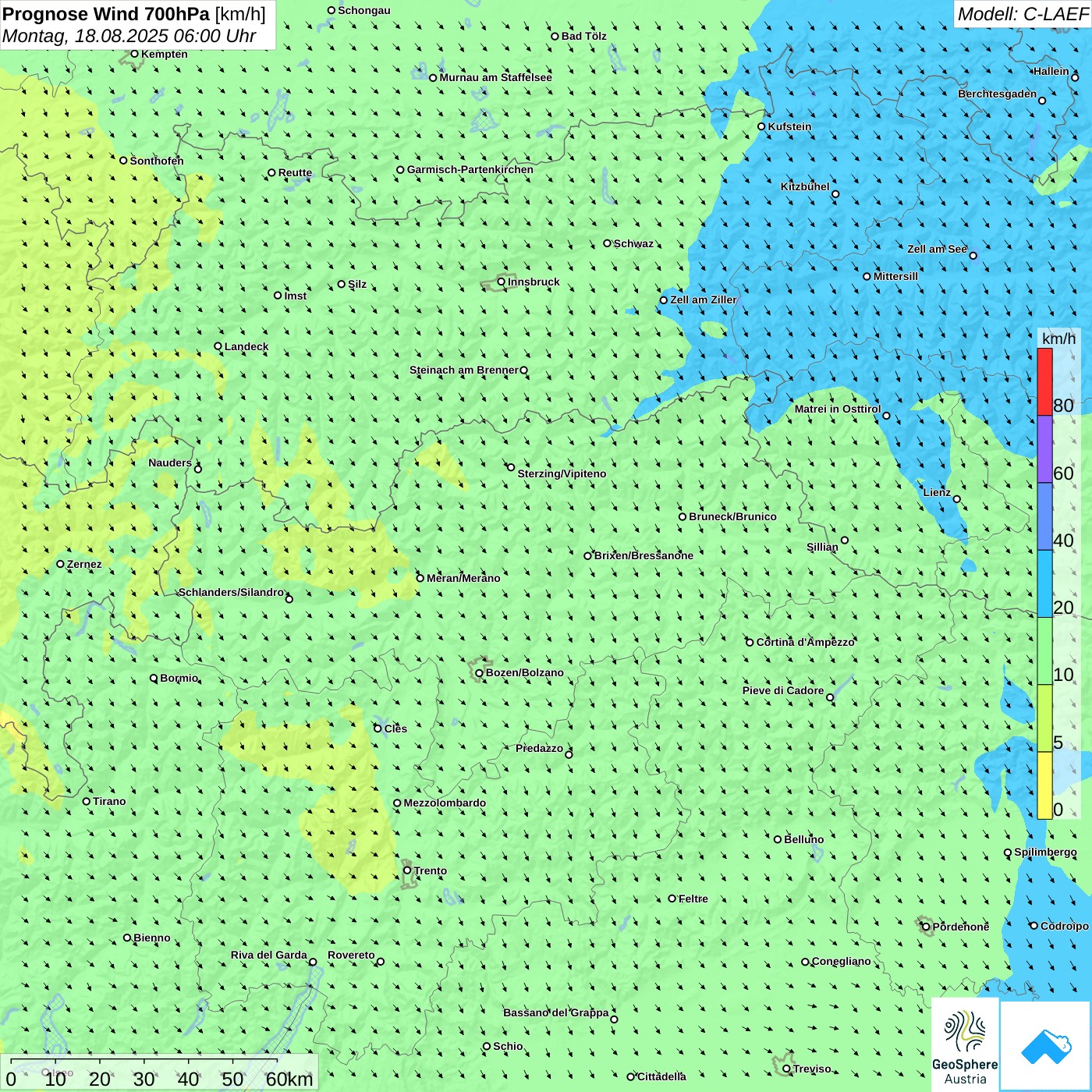Click the blue cloud logo icon
This screenshot has height=1092, width=1092.
tap(1045, 1047)
